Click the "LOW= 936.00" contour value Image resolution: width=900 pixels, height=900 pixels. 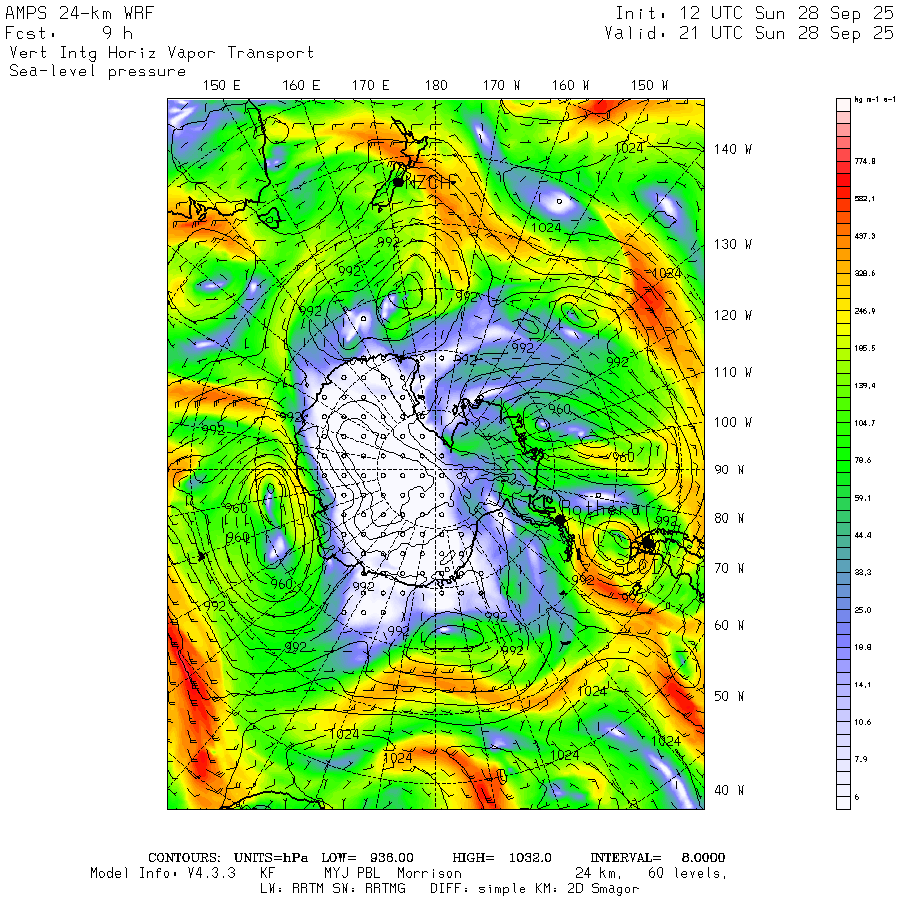point(367,858)
